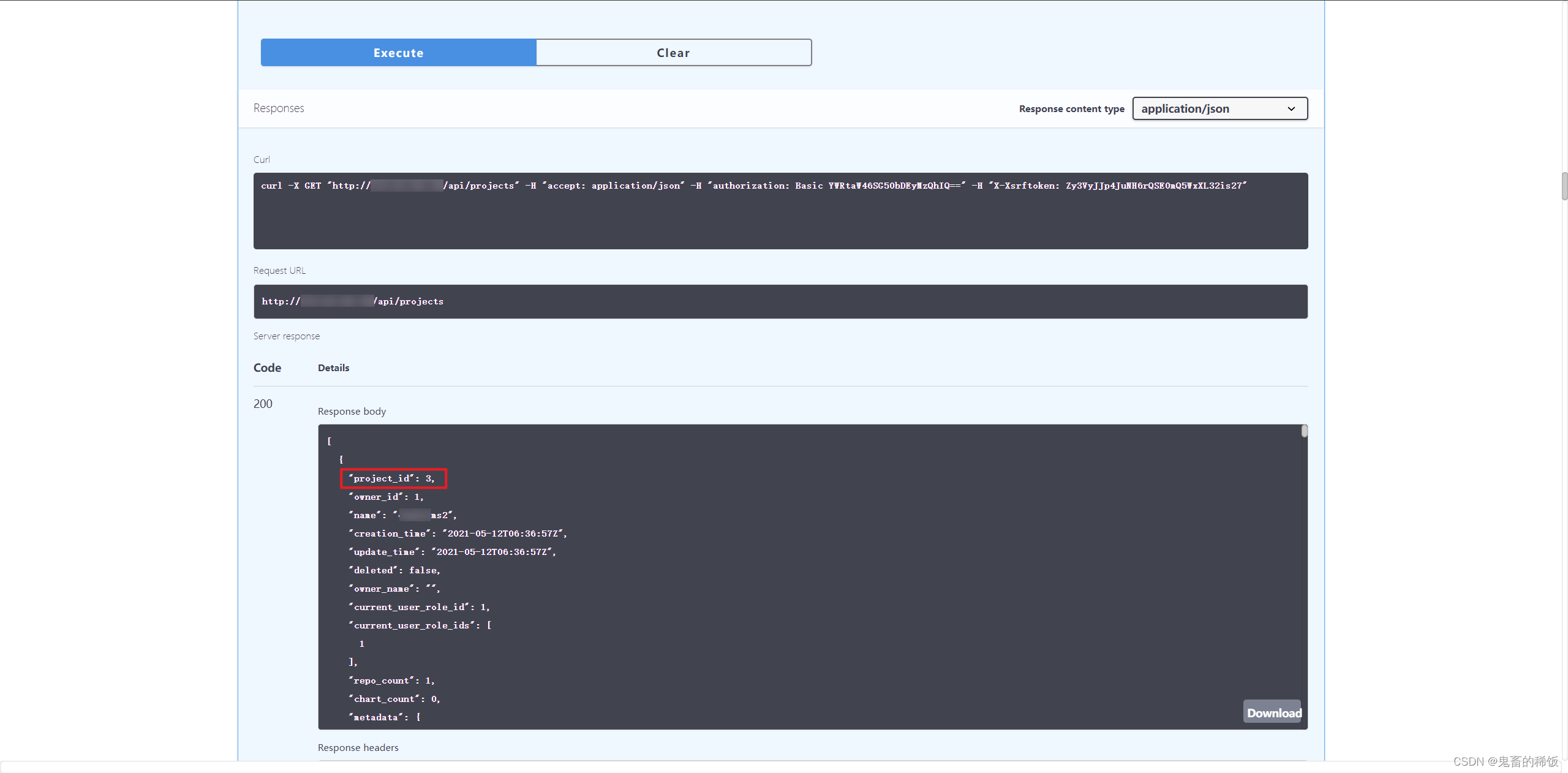
Task: Click the Response body label
Action: [x=352, y=411]
